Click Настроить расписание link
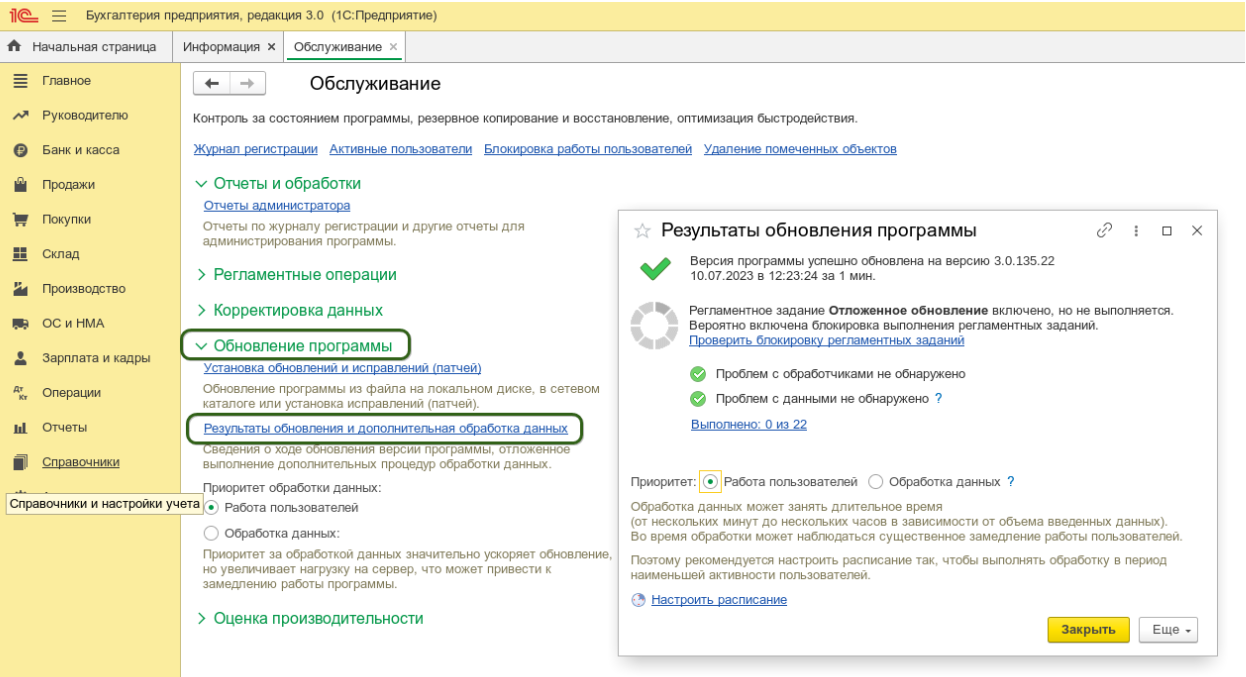Screen dimensions: 1246x677 click(x=719, y=600)
